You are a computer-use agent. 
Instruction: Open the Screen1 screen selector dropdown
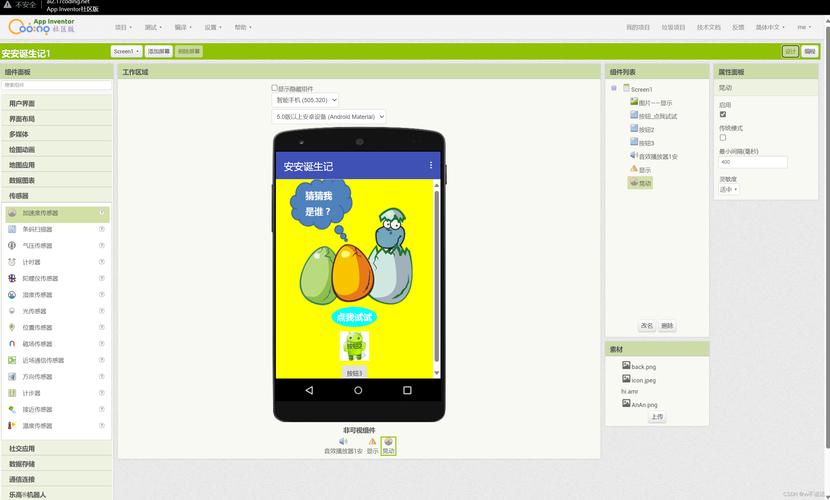[127, 51]
